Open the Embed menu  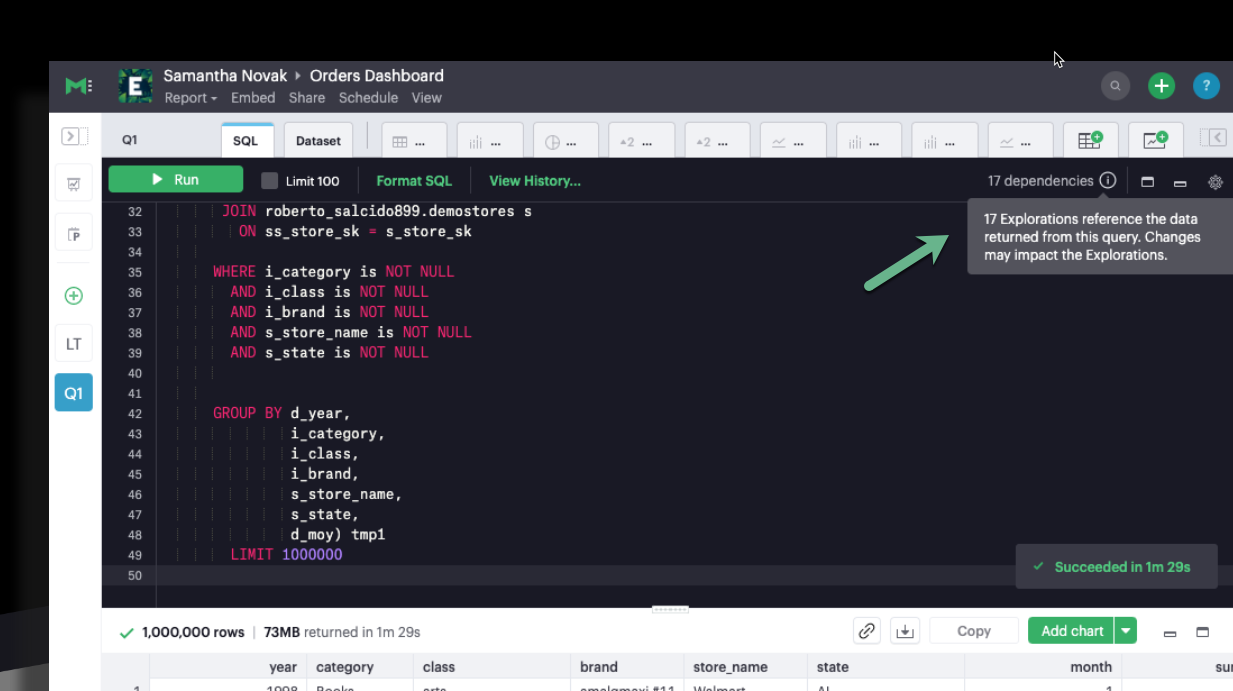point(253,98)
